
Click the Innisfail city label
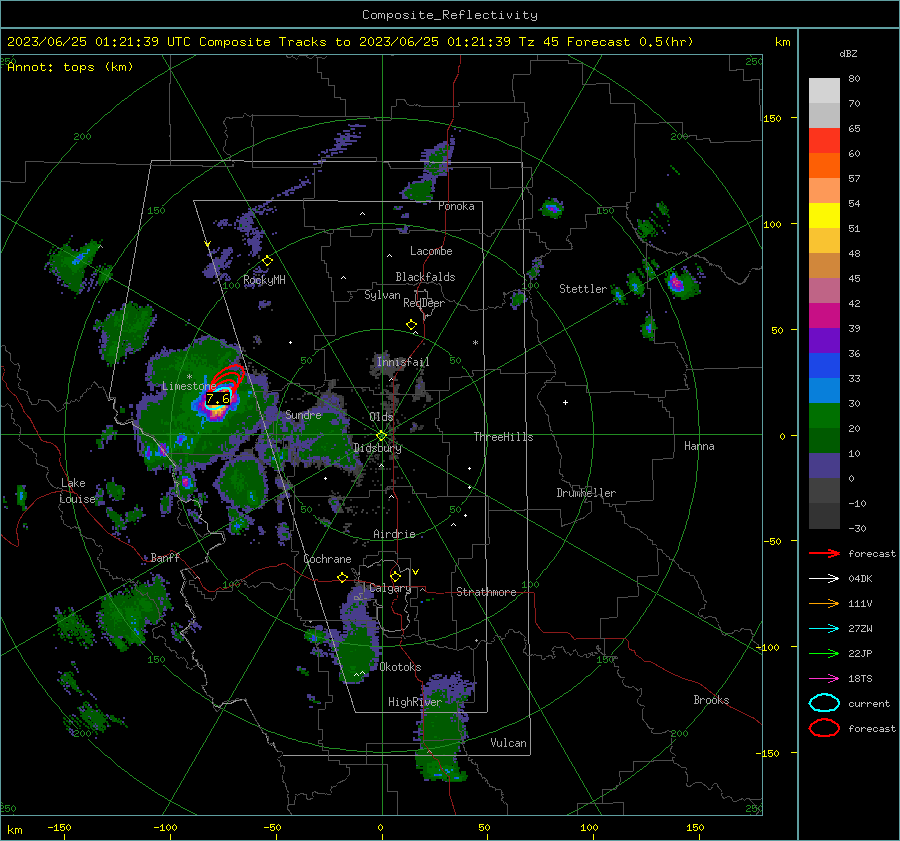[403, 362]
